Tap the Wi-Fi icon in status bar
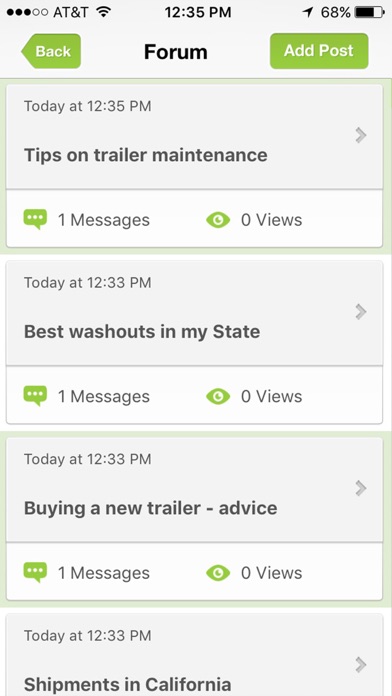Viewport: 392px width, 696px height. (x=104, y=12)
